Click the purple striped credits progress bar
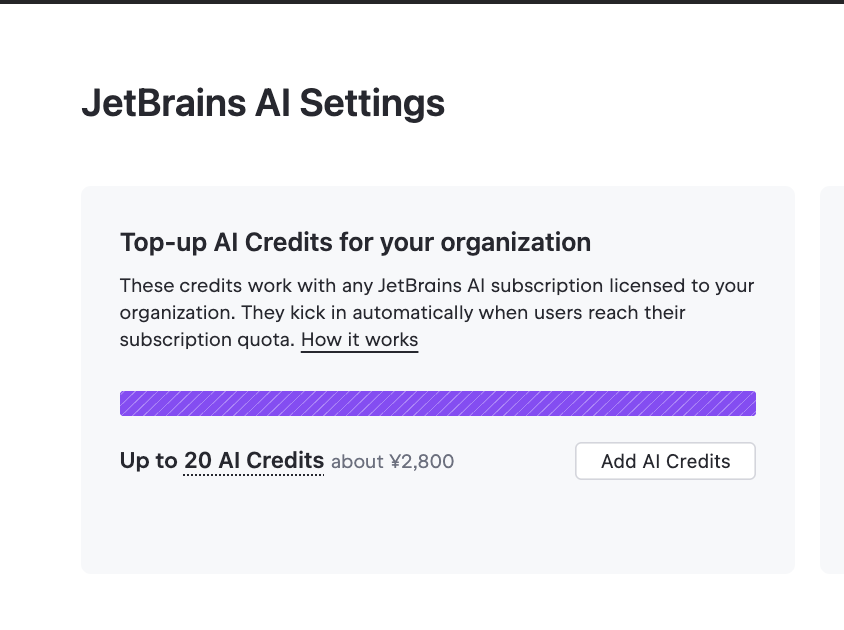The width and height of the screenshot is (844, 630). 437,403
